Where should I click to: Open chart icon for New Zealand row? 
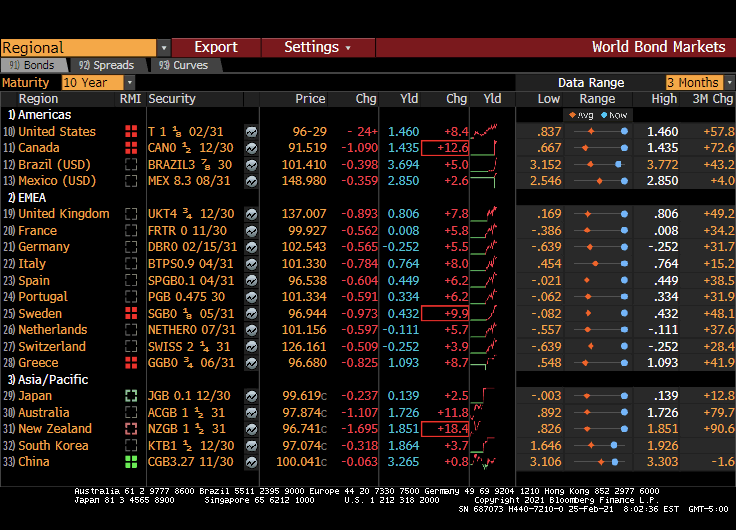click(x=252, y=429)
